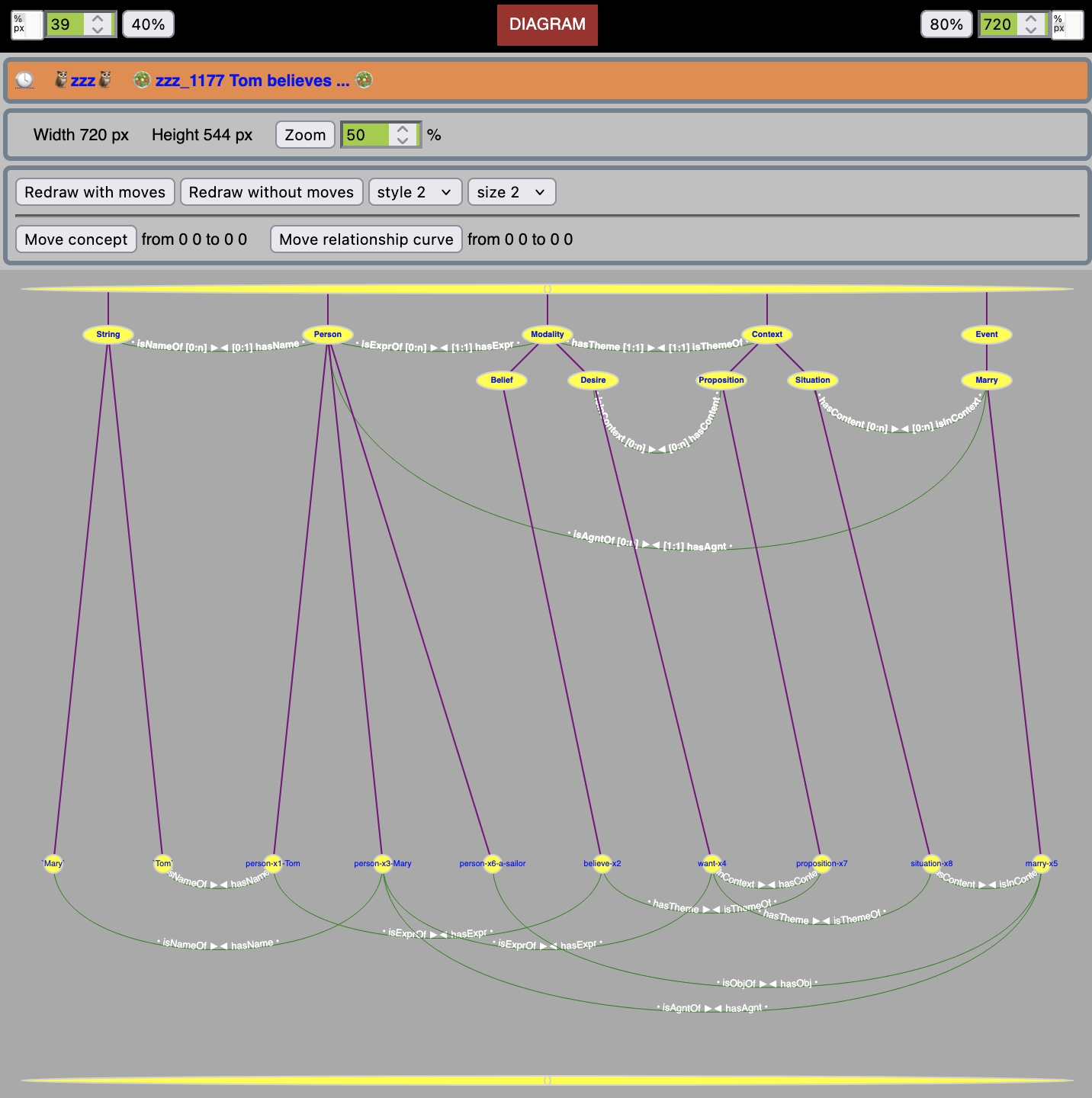Screen dimensions: 1092x1098
Task: Increase the Zoom 50 percent stepper
Action: coord(403,129)
